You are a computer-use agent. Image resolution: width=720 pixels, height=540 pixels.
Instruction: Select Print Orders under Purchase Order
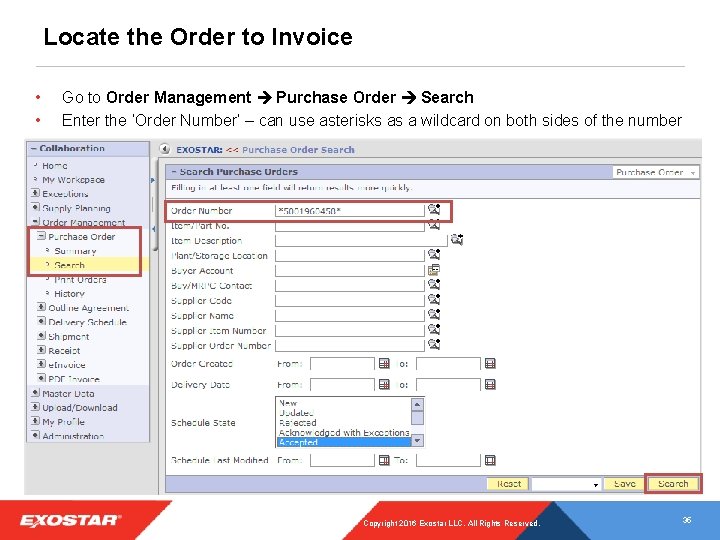click(80, 280)
